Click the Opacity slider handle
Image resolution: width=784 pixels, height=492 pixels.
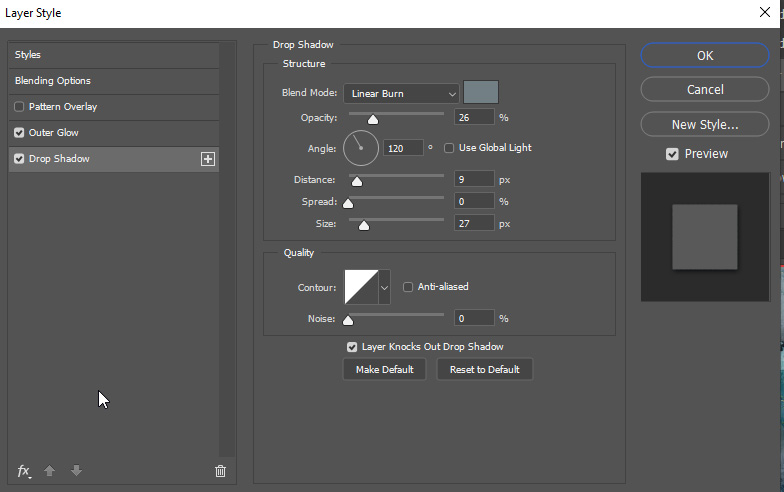click(373, 119)
